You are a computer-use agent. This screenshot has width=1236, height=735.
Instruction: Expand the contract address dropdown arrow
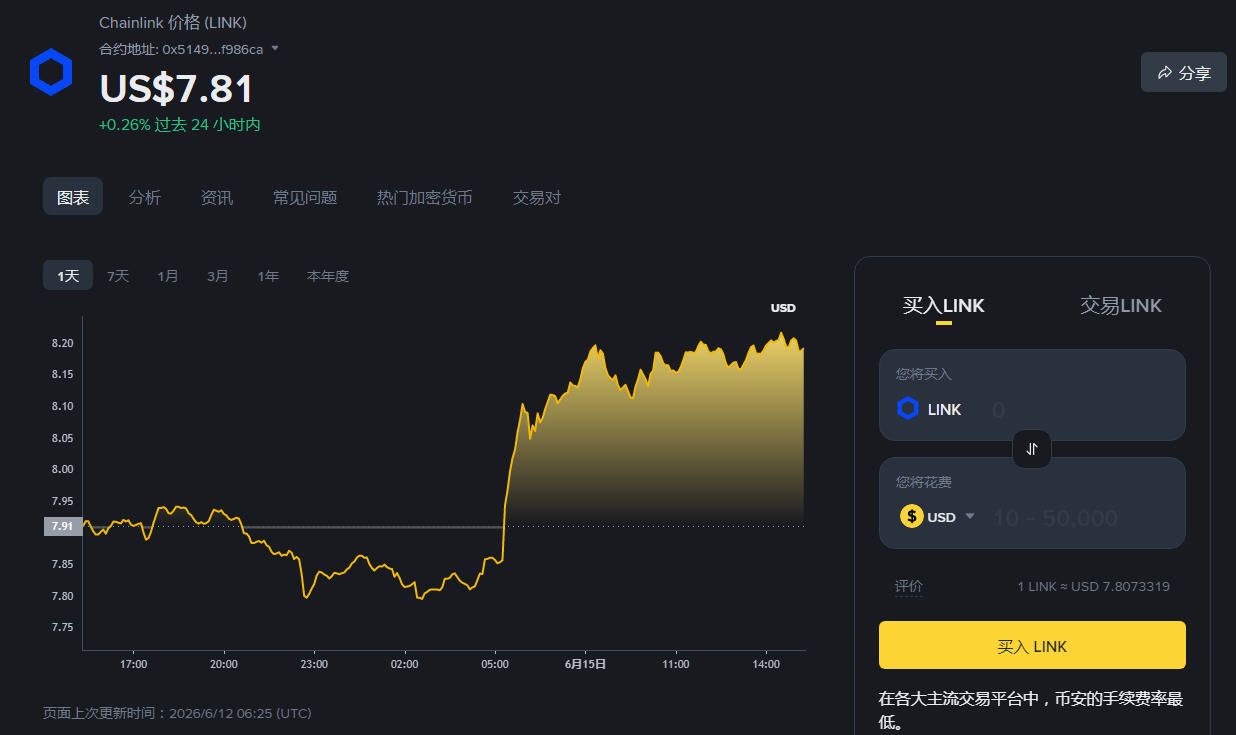pyautogui.click(x=275, y=48)
